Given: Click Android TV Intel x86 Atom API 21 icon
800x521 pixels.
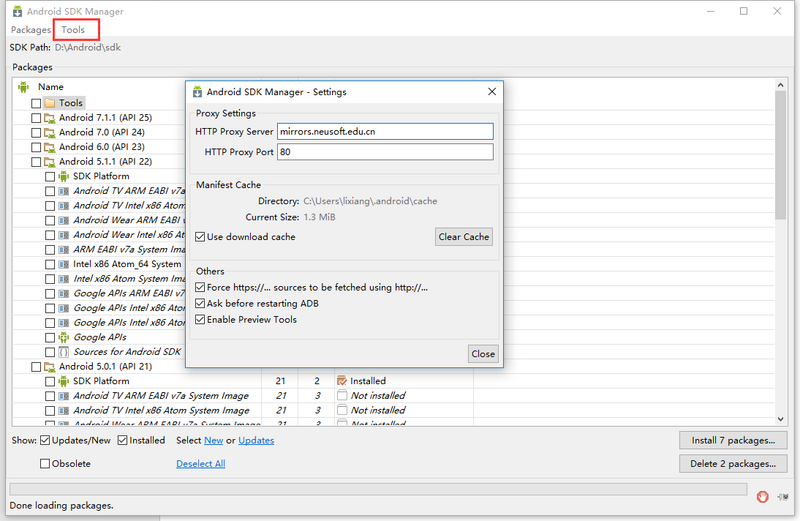Looking at the screenshot, I should (x=63, y=411).
